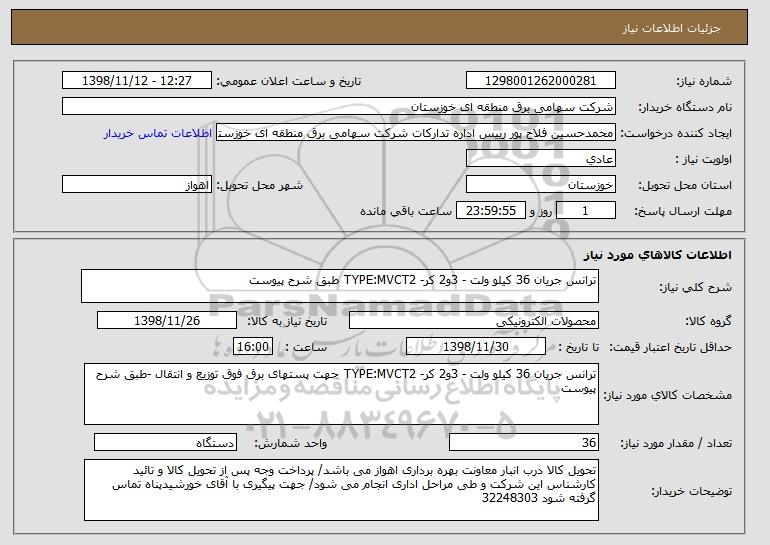Click the unit of measure field دستگاه
770x545 pixels.
point(165,442)
